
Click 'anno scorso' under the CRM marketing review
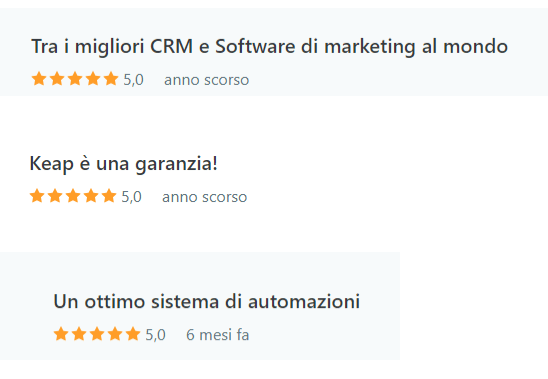tap(207, 80)
